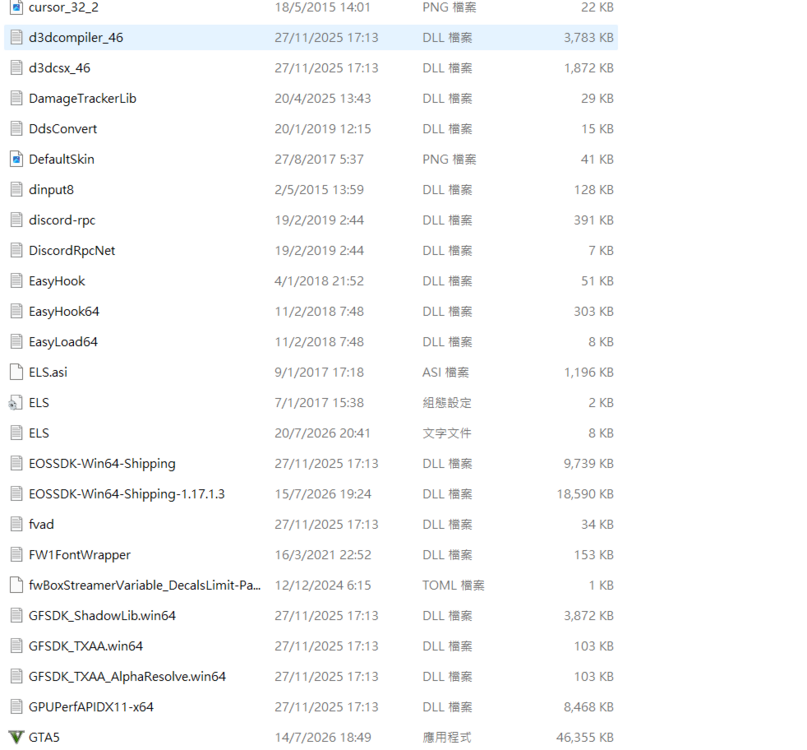This screenshot has width=807, height=750.
Task: Select the 3,872 KB size value
Action: (589, 615)
